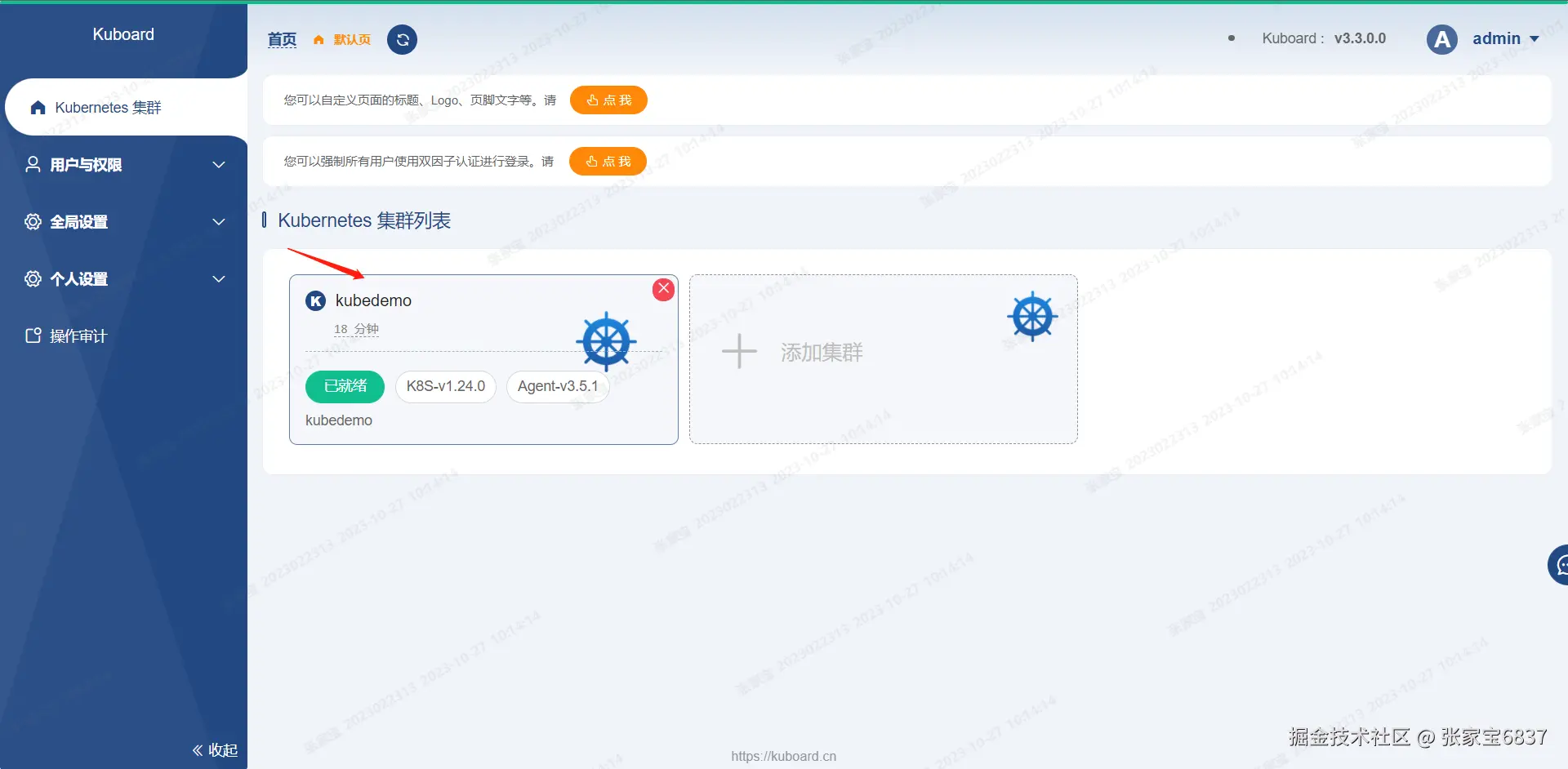Click the 18 分钟 timestamp
The height and width of the screenshot is (769, 1568).
[x=356, y=329]
